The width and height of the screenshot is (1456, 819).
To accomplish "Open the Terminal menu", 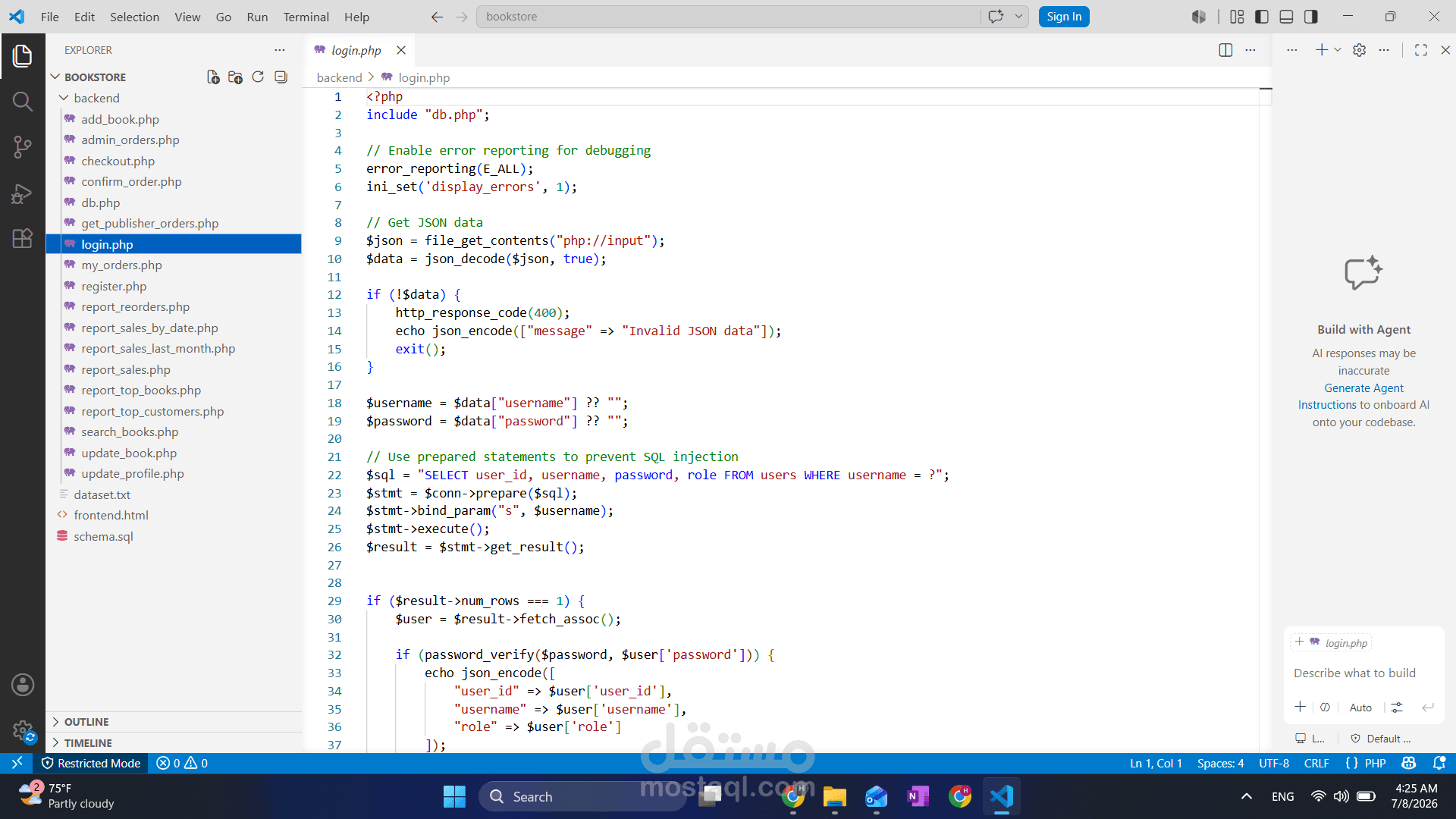I will (x=306, y=17).
